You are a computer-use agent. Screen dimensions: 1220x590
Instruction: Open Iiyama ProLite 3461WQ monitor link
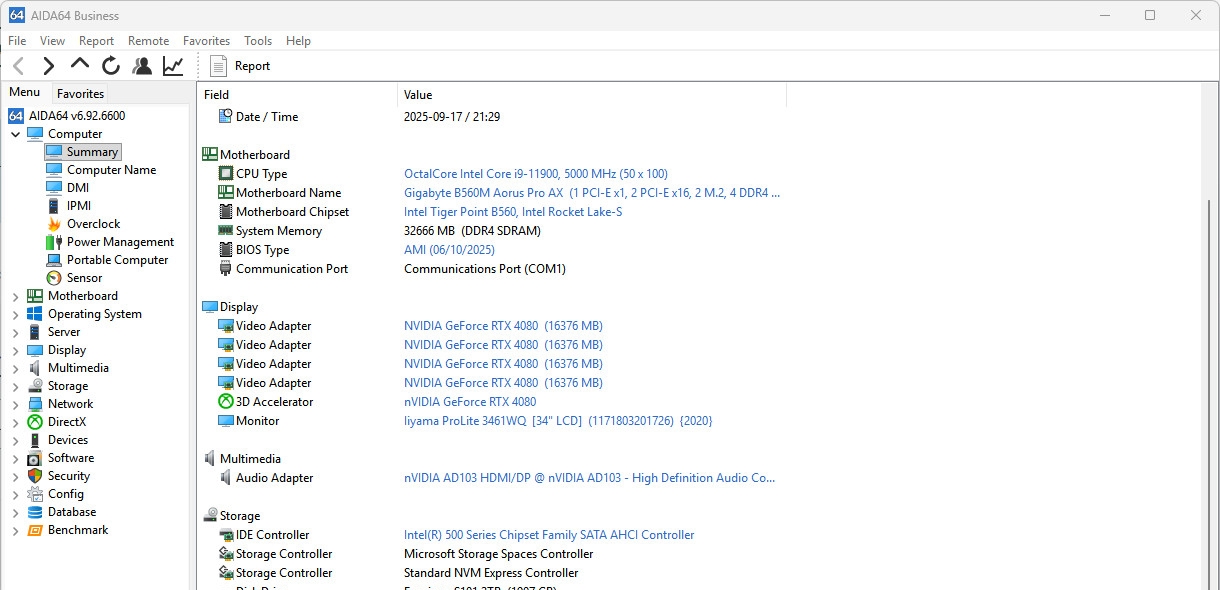(x=558, y=421)
